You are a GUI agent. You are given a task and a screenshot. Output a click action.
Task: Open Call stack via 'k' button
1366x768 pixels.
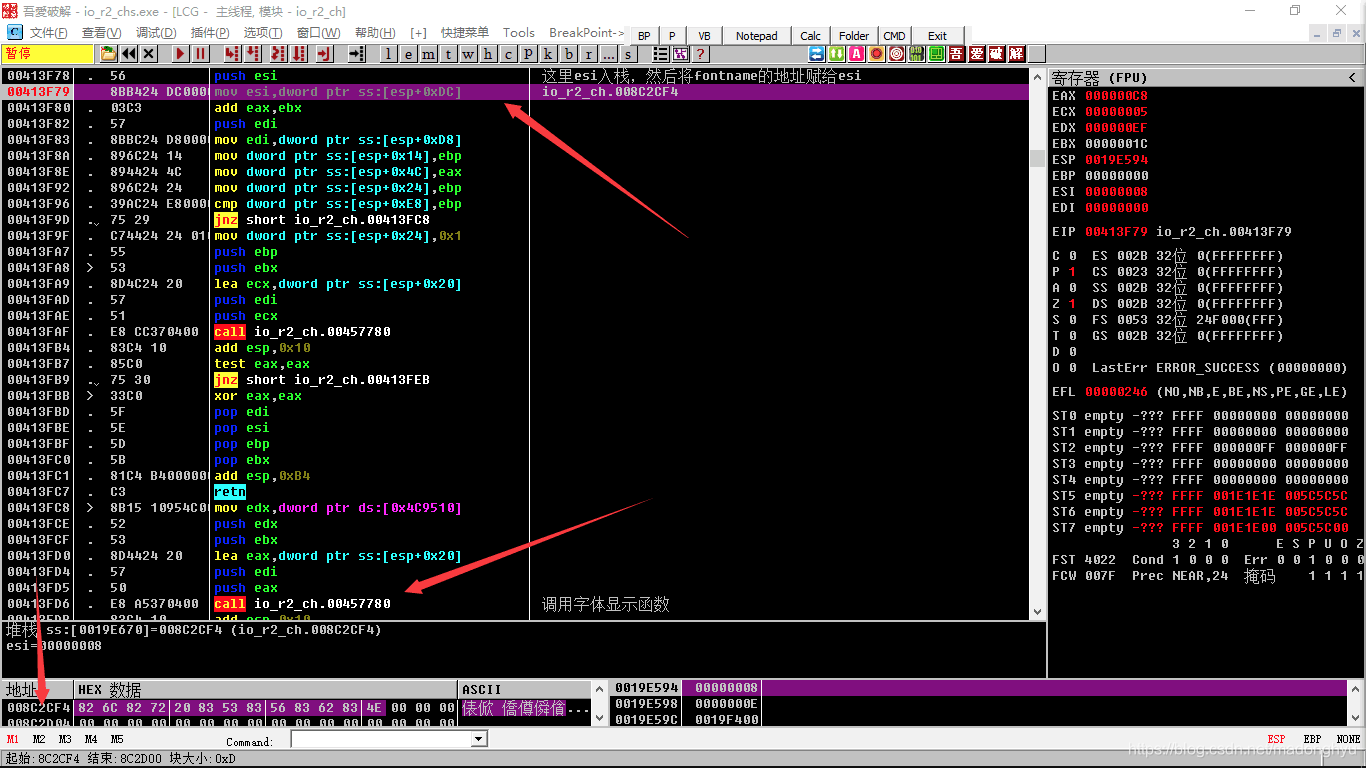548,54
